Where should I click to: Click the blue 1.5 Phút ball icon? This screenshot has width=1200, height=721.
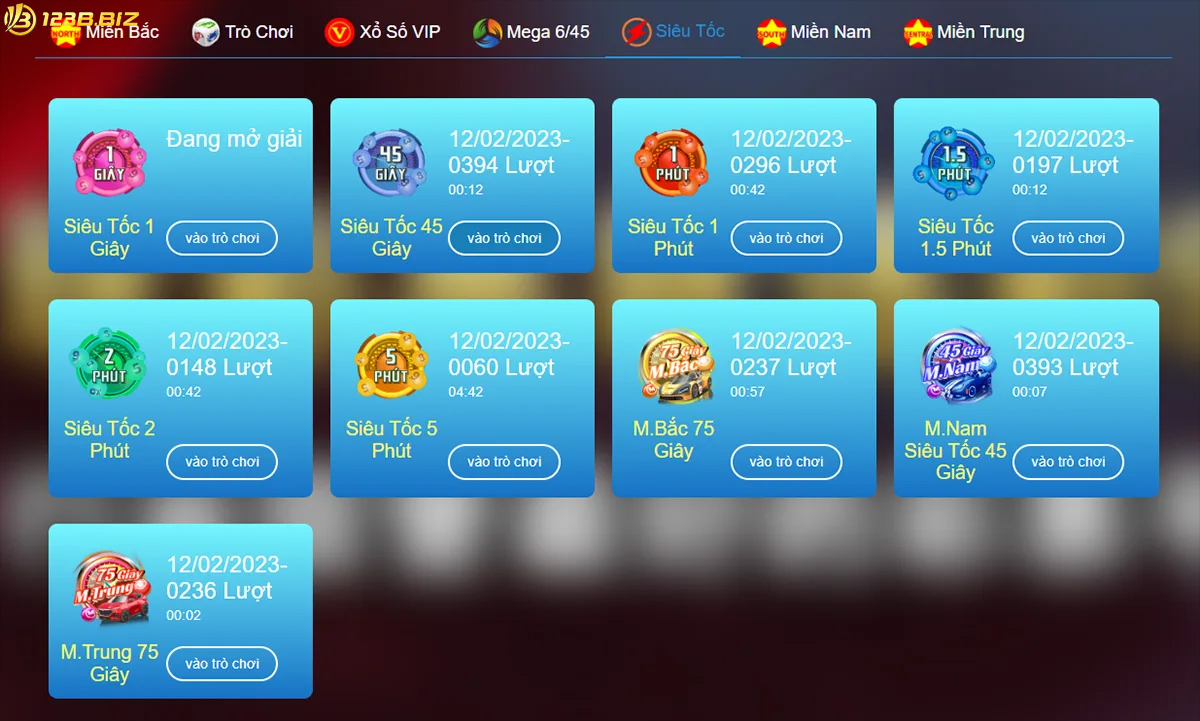tap(955, 163)
